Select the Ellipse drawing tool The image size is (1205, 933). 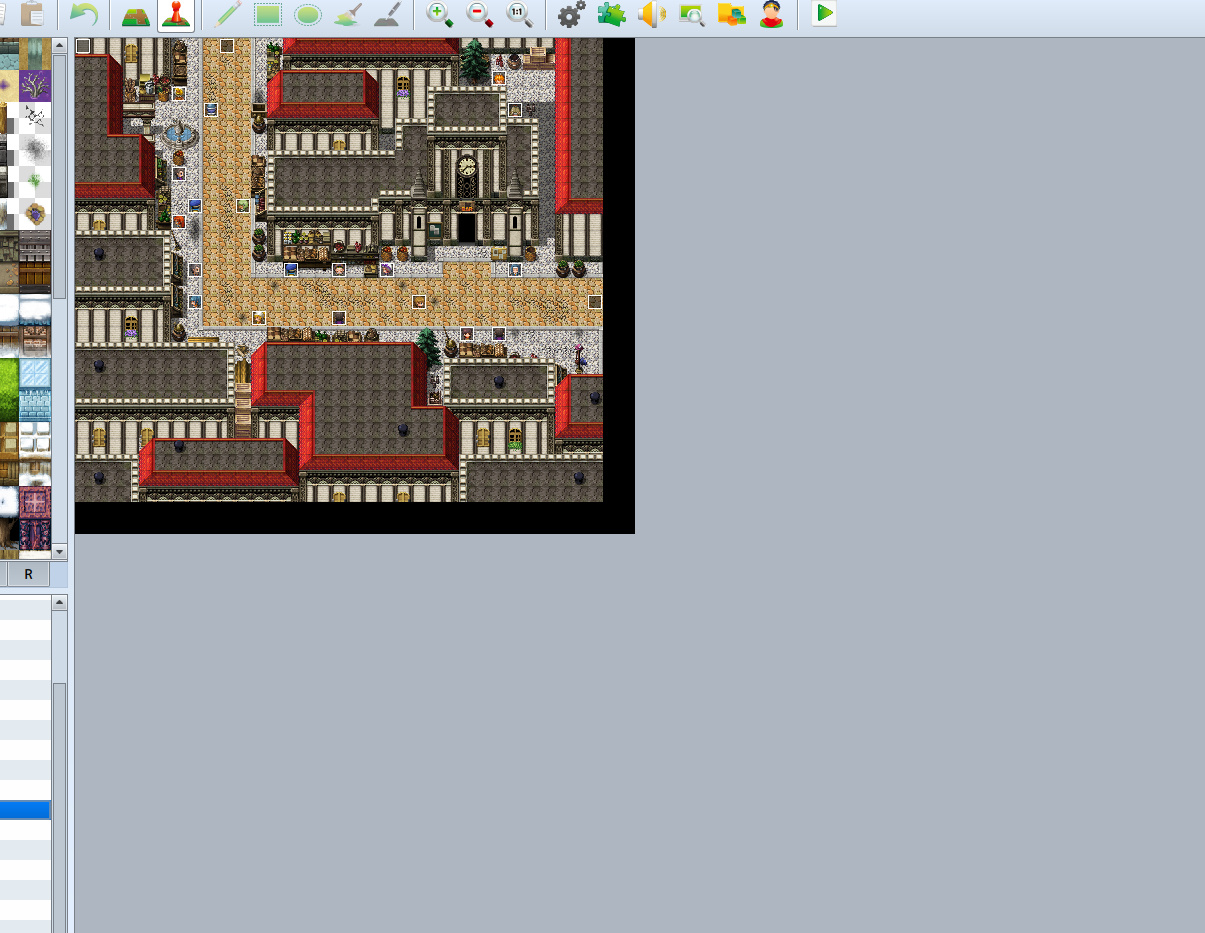click(308, 14)
